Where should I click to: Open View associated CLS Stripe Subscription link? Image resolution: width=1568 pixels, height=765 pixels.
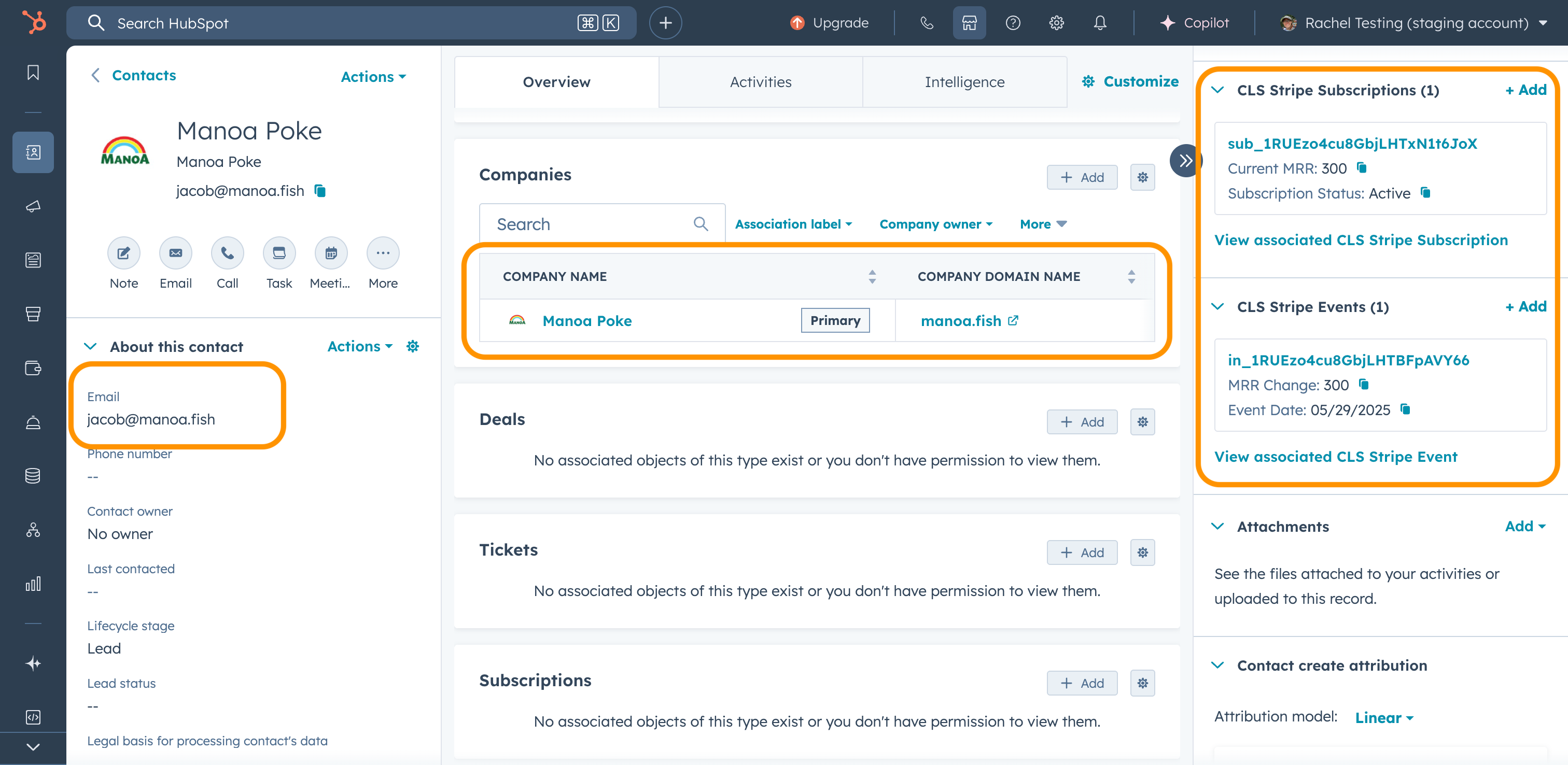pos(1361,240)
